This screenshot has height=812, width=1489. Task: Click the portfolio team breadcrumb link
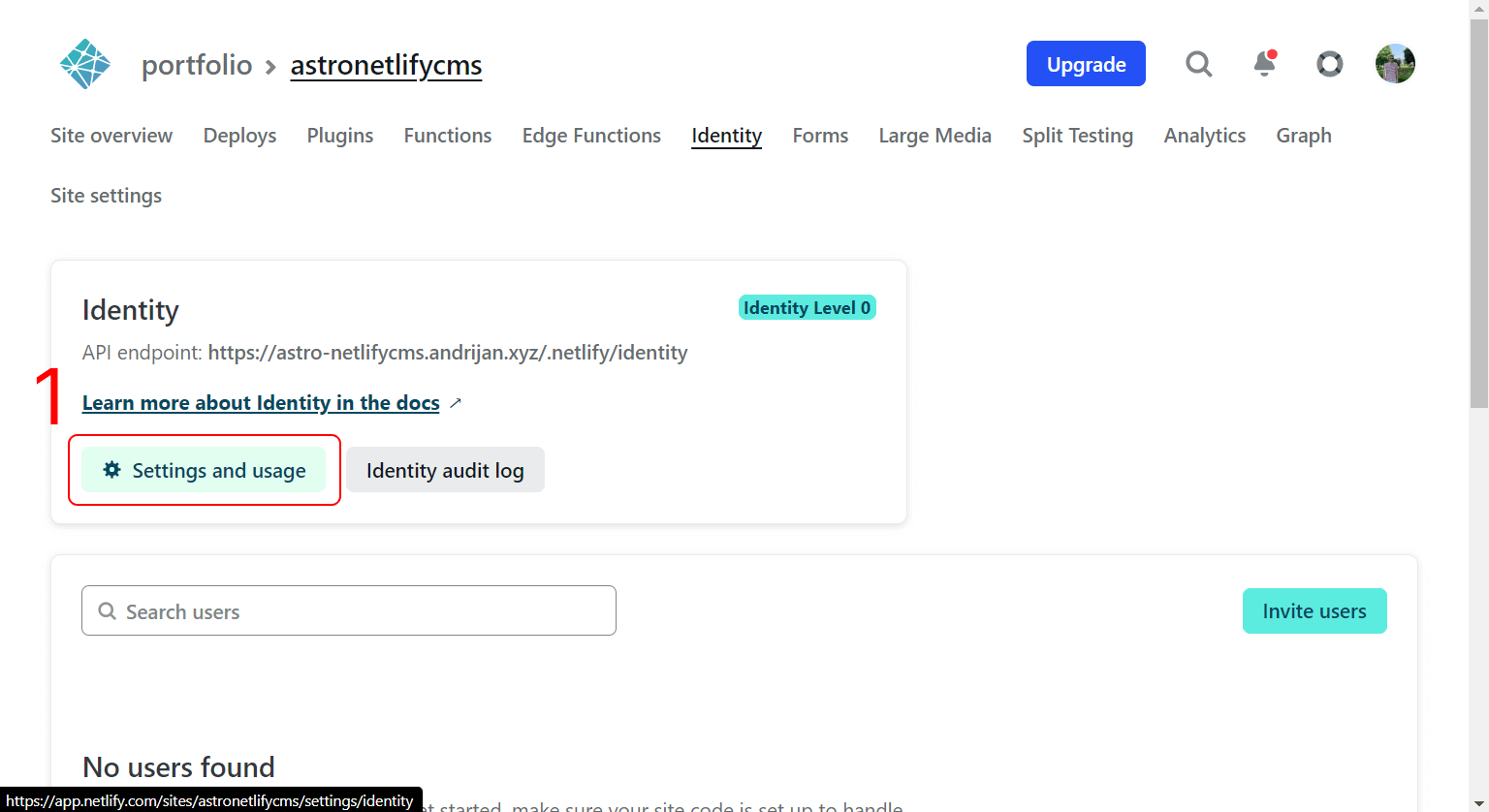coord(197,65)
